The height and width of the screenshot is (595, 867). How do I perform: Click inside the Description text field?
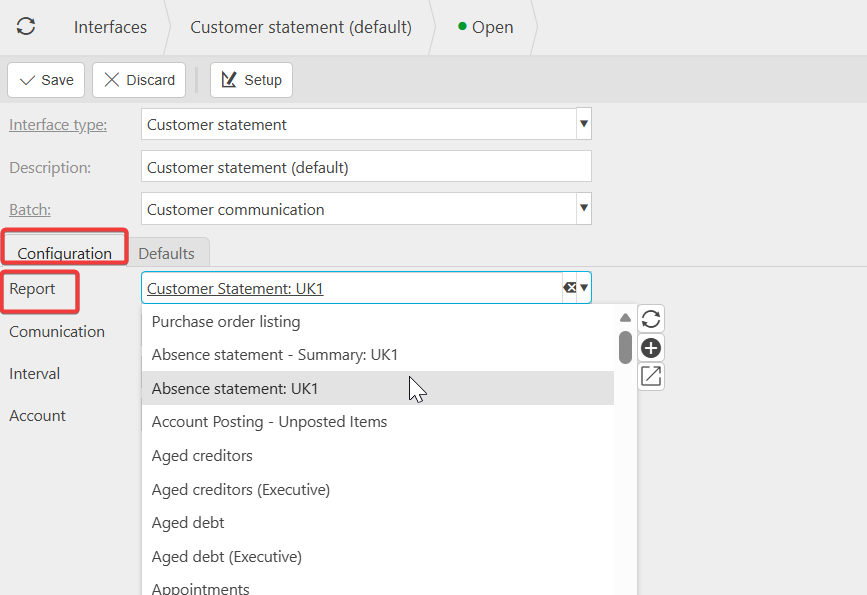click(366, 167)
